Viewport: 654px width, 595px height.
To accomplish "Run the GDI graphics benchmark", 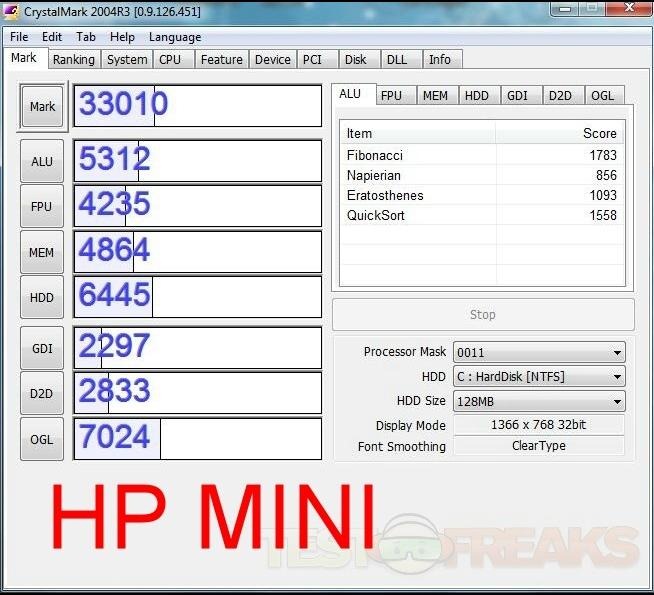I will pos(42,348).
